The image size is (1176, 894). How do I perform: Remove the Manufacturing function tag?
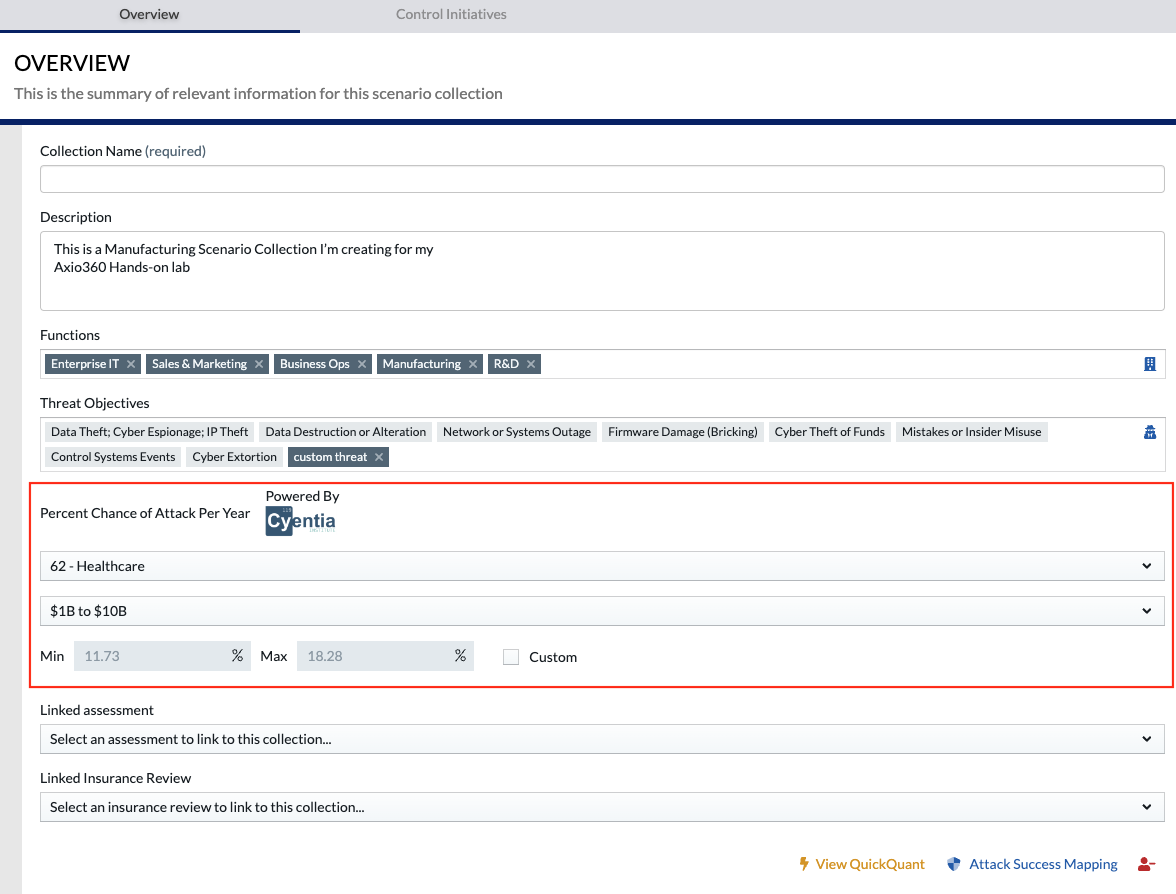(472, 364)
